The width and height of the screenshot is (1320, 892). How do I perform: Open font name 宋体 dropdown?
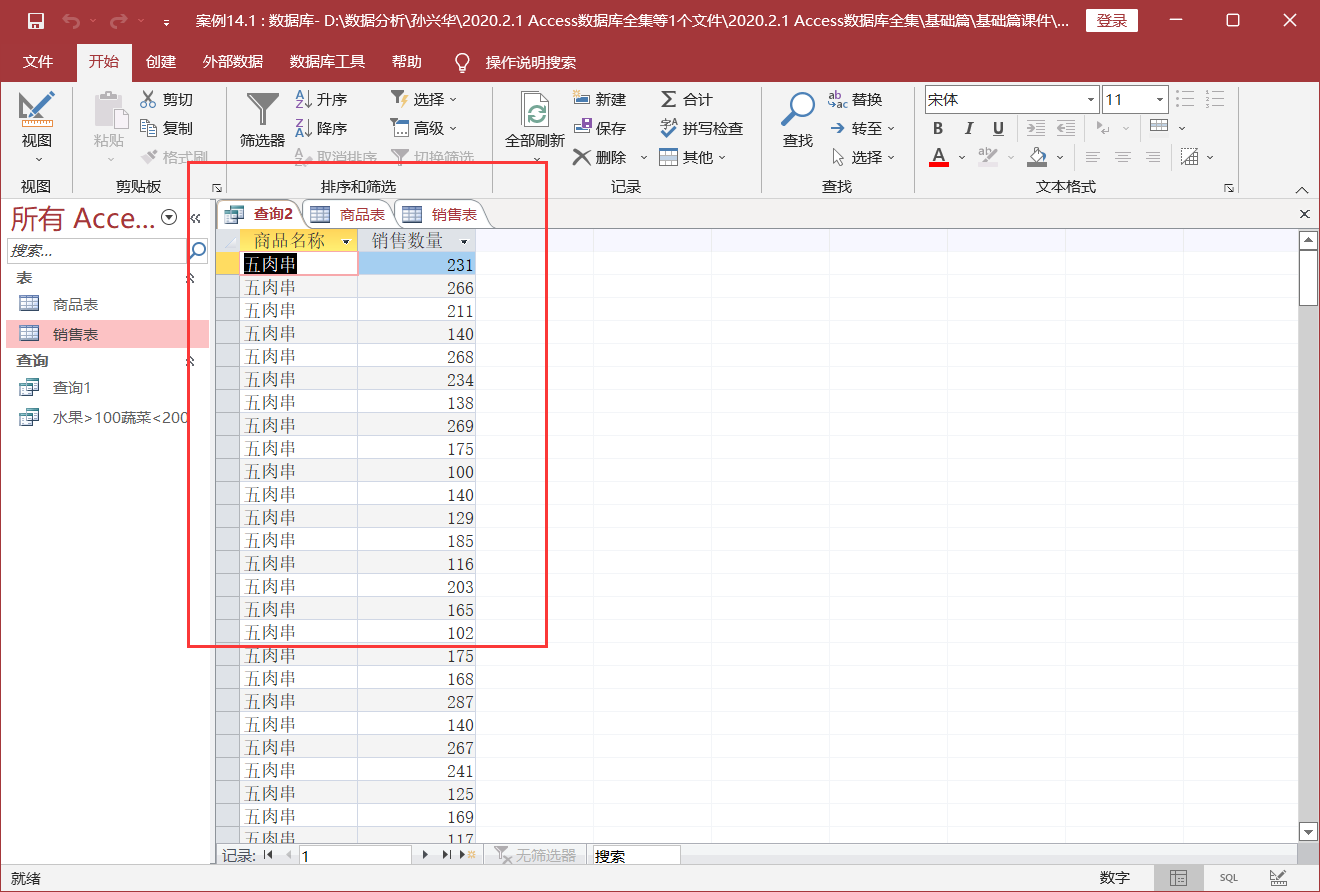[1091, 100]
